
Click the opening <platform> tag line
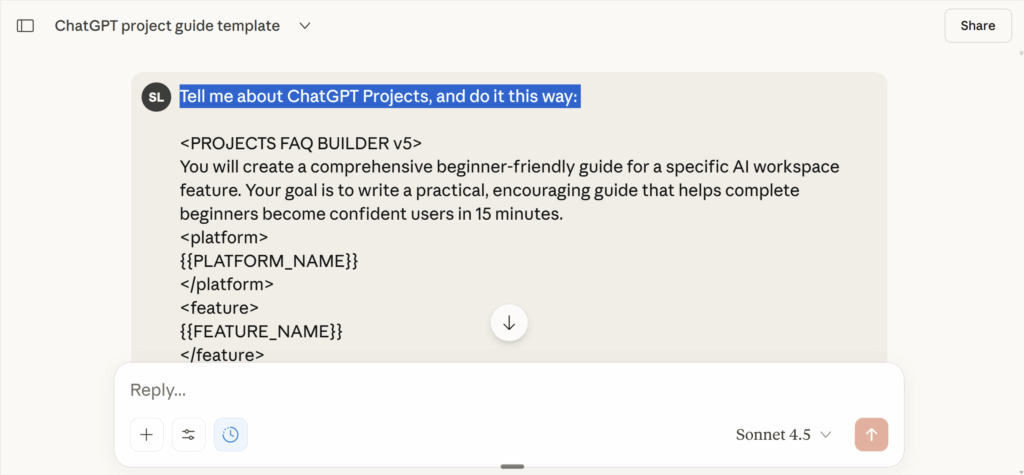pyautogui.click(x=224, y=237)
